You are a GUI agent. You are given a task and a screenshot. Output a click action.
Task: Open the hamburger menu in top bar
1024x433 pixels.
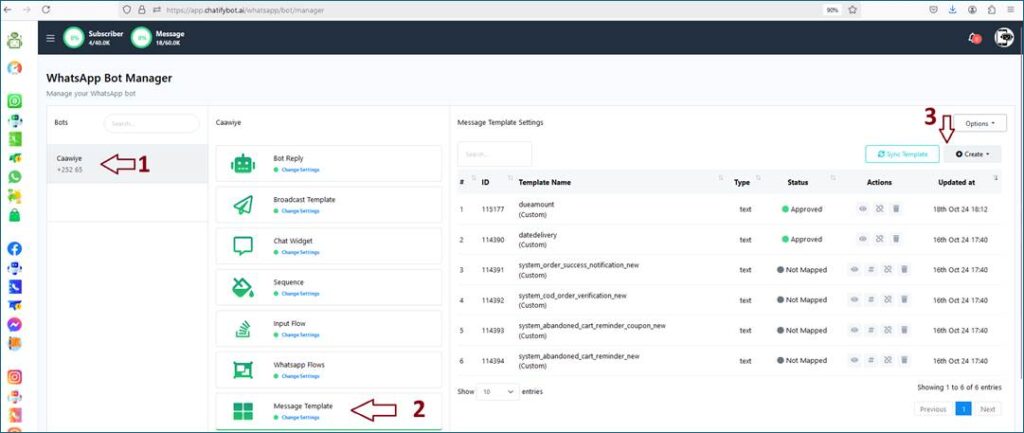pyautogui.click(x=51, y=38)
